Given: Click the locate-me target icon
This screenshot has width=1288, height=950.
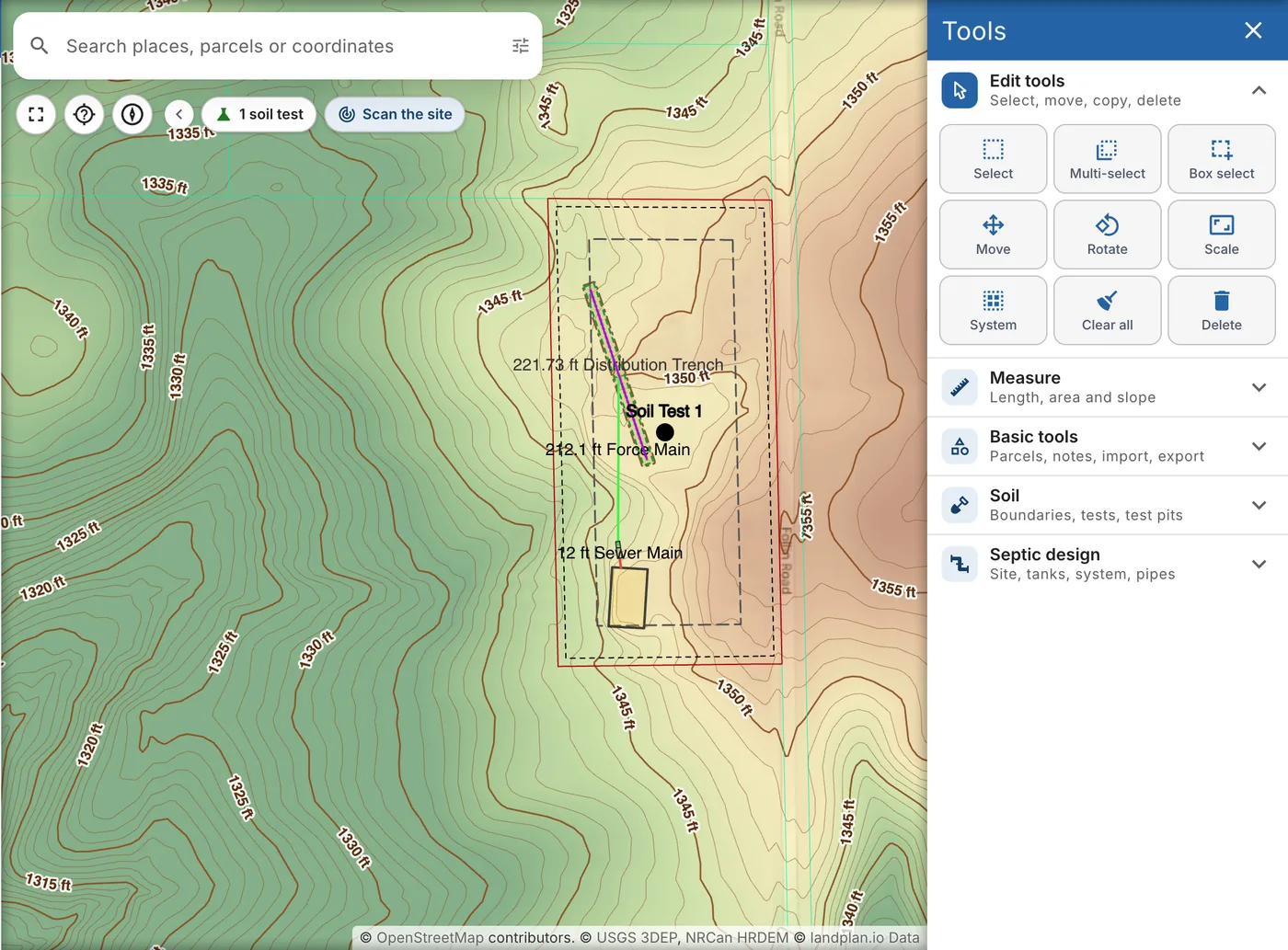Looking at the screenshot, I should [x=85, y=115].
